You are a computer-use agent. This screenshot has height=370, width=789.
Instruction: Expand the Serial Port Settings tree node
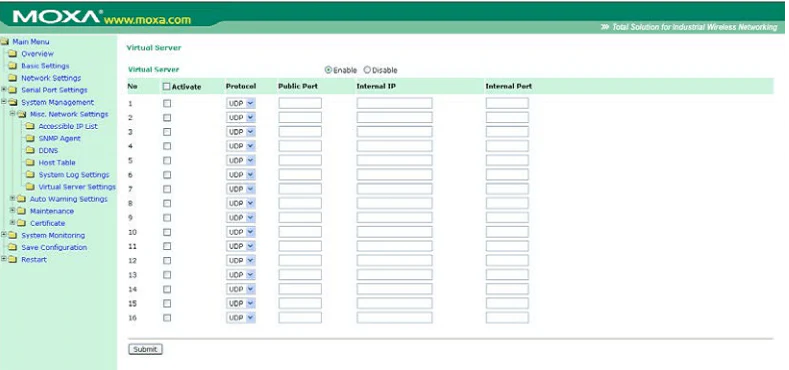pyautogui.click(x=4, y=90)
